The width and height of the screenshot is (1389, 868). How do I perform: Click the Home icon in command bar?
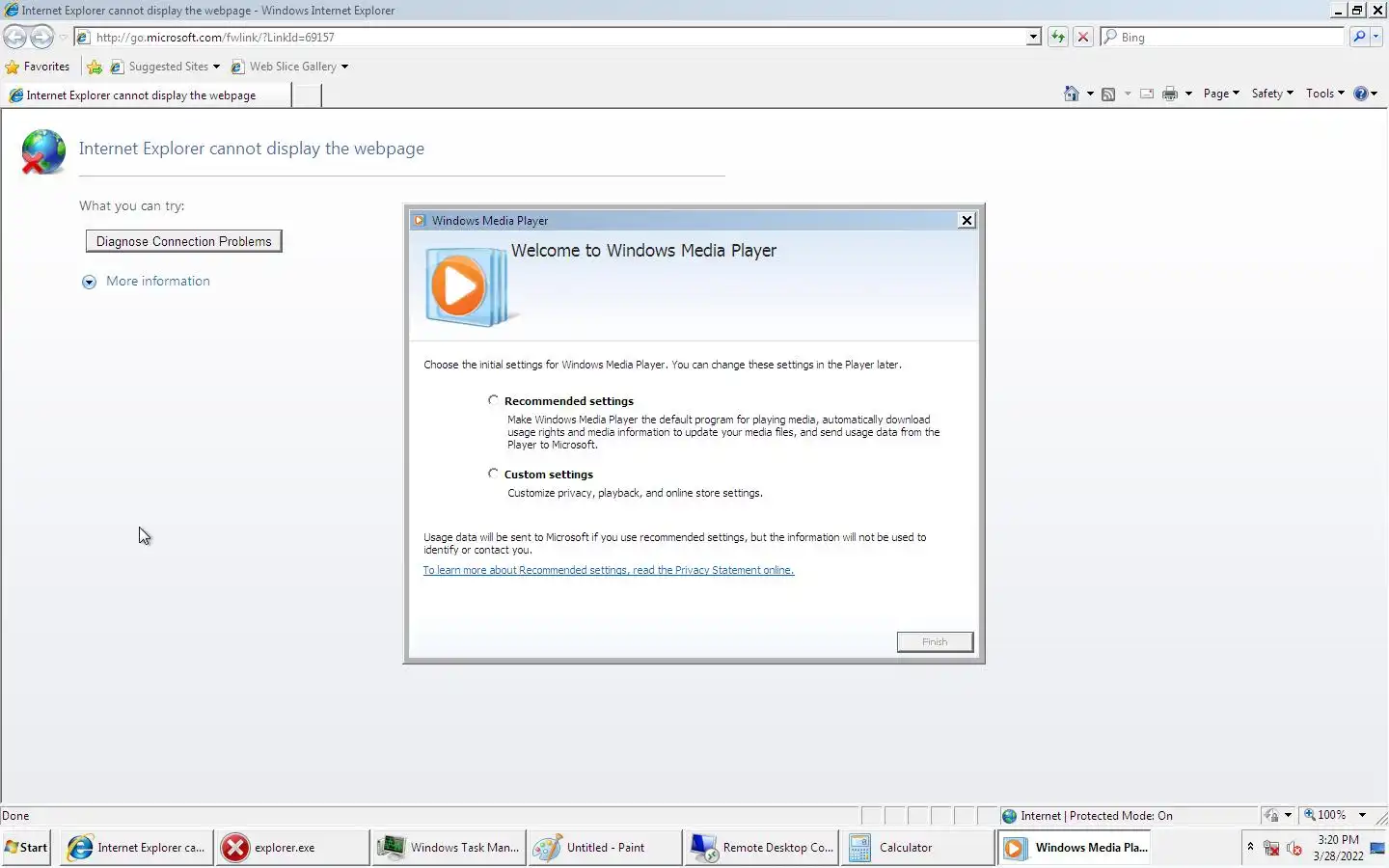pos(1072,94)
